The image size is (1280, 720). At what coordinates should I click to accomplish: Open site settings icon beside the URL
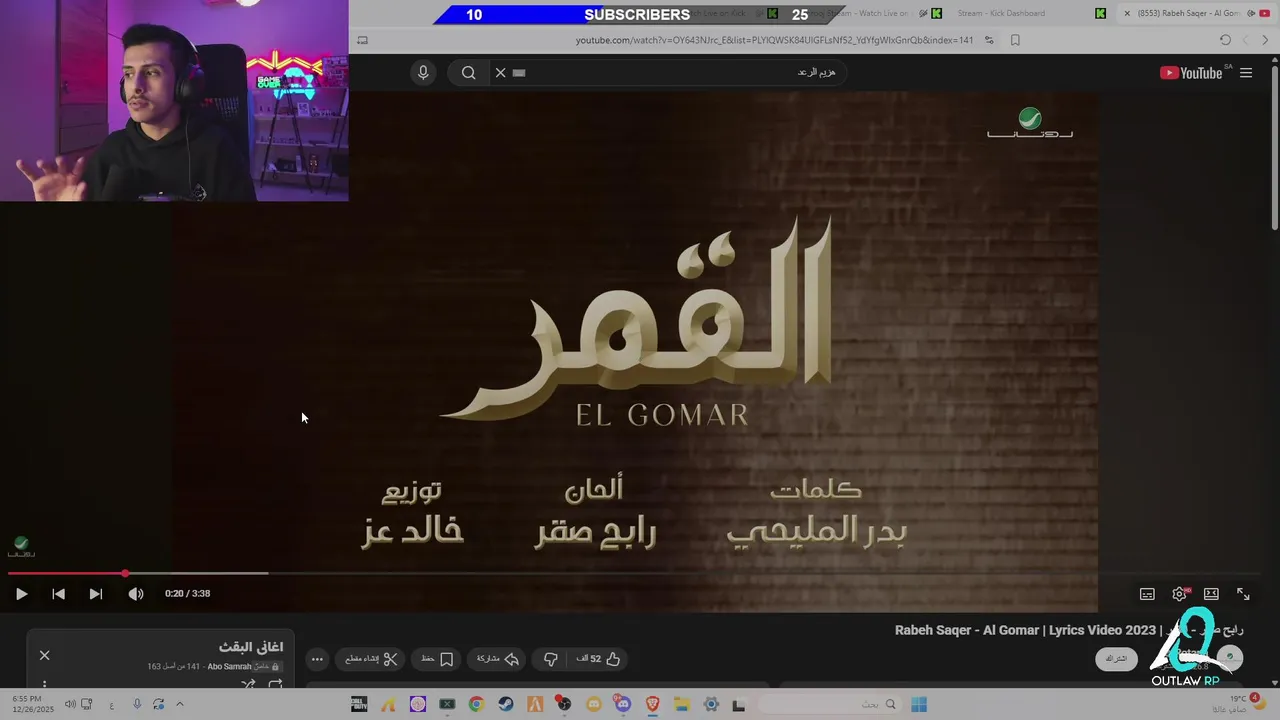(989, 40)
